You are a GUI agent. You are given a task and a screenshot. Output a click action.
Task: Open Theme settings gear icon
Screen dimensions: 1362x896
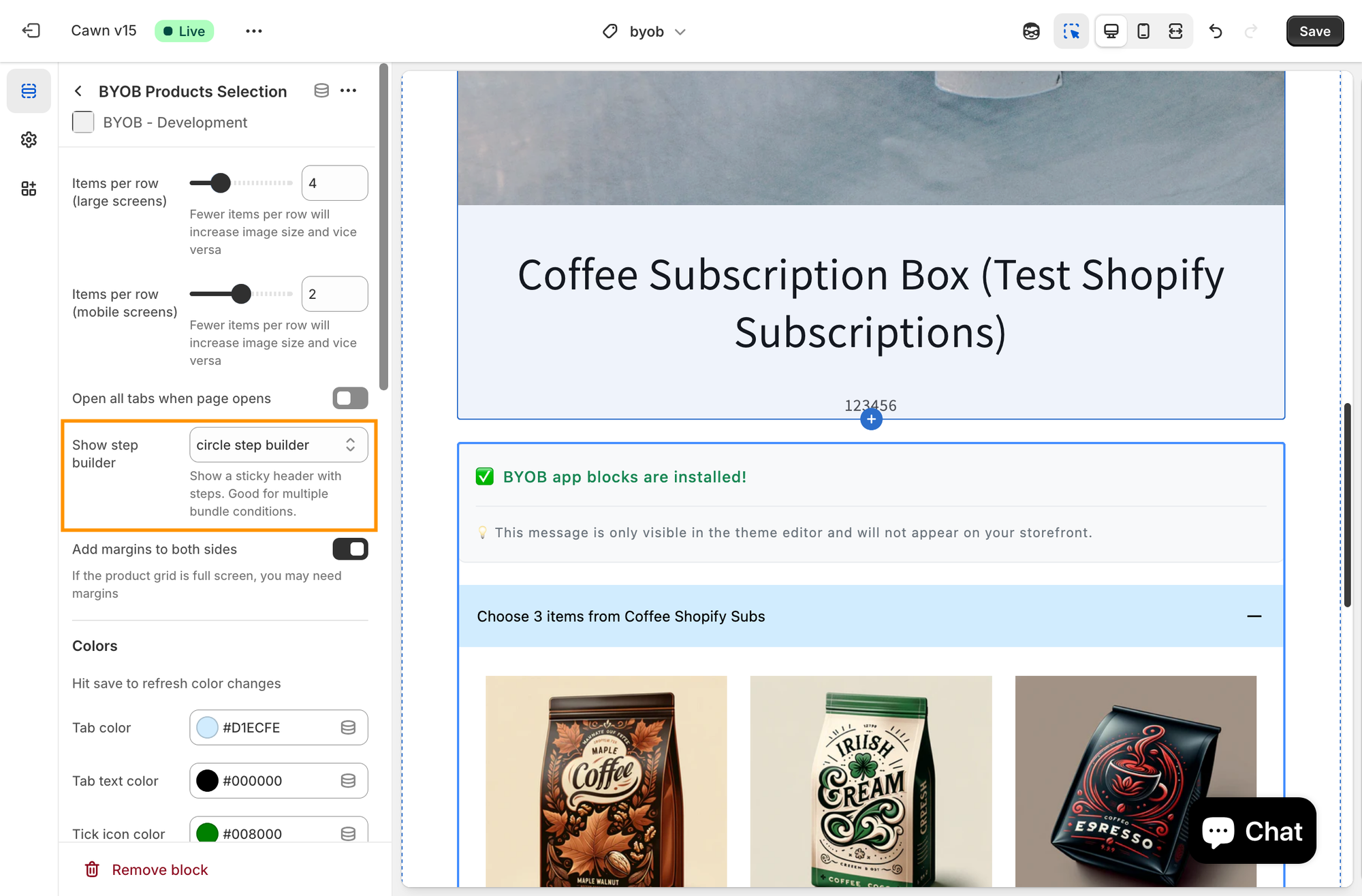[29, 140]
